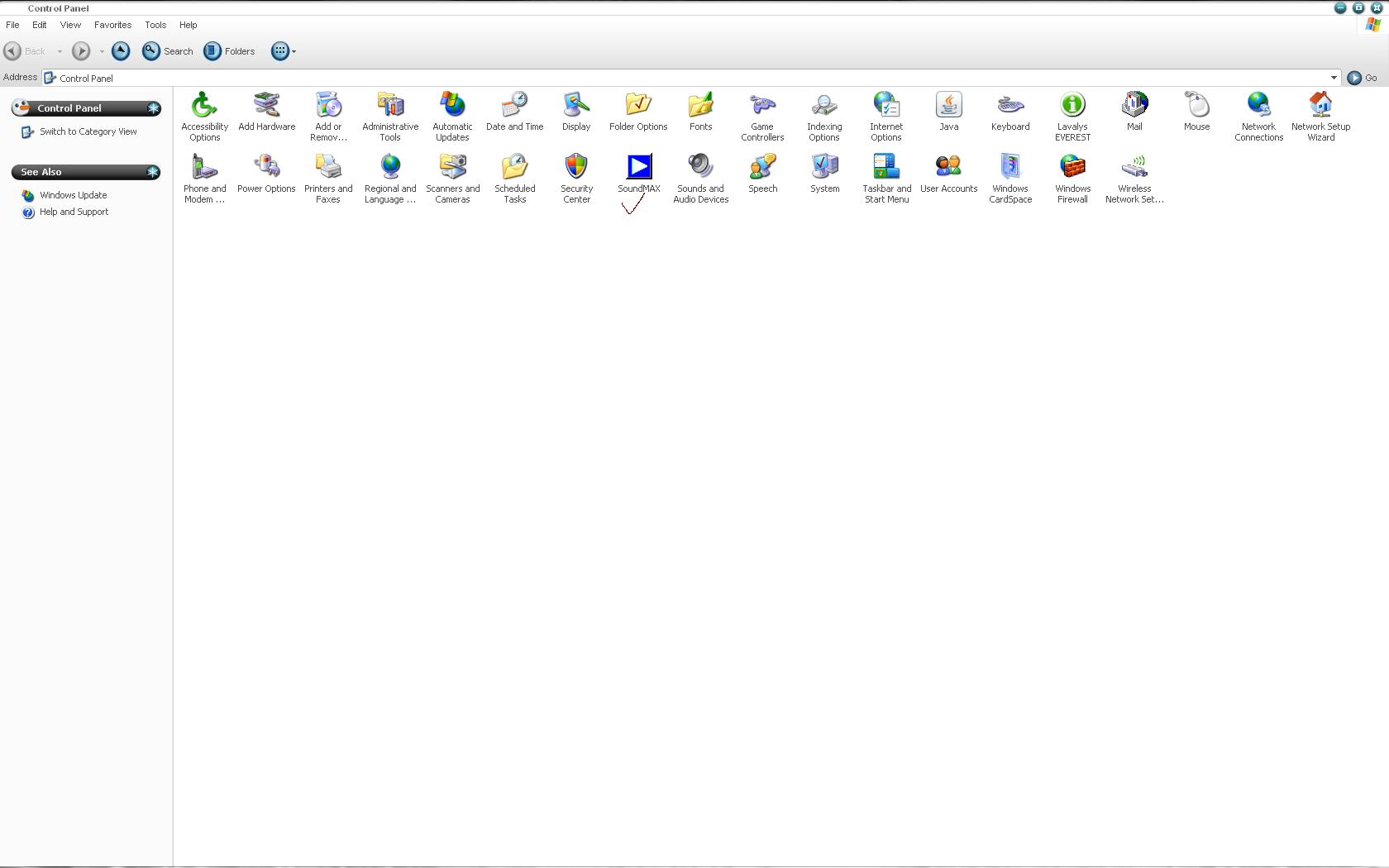Open Speech settings icon

pos(762,167)
